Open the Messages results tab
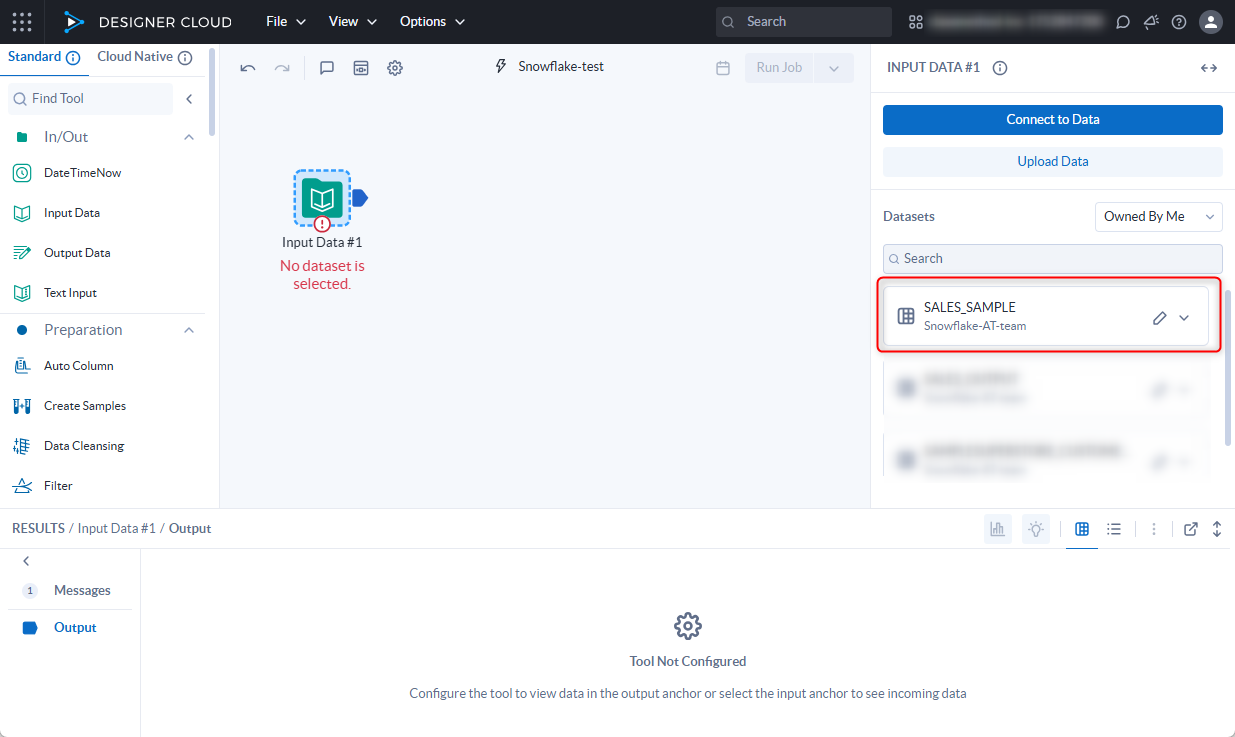This screenshot has height=737, width=1235. tap(70, 591)
